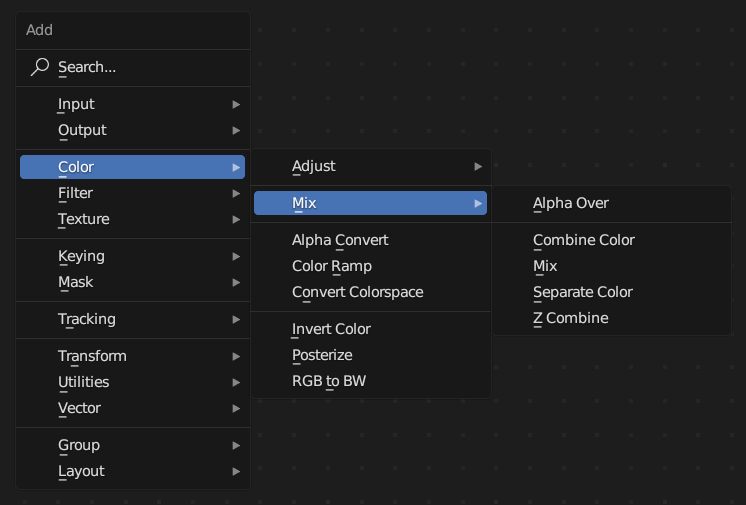Open the Mask node category
The width and height of the screenshot is (746, 505).
coord(75,282)
